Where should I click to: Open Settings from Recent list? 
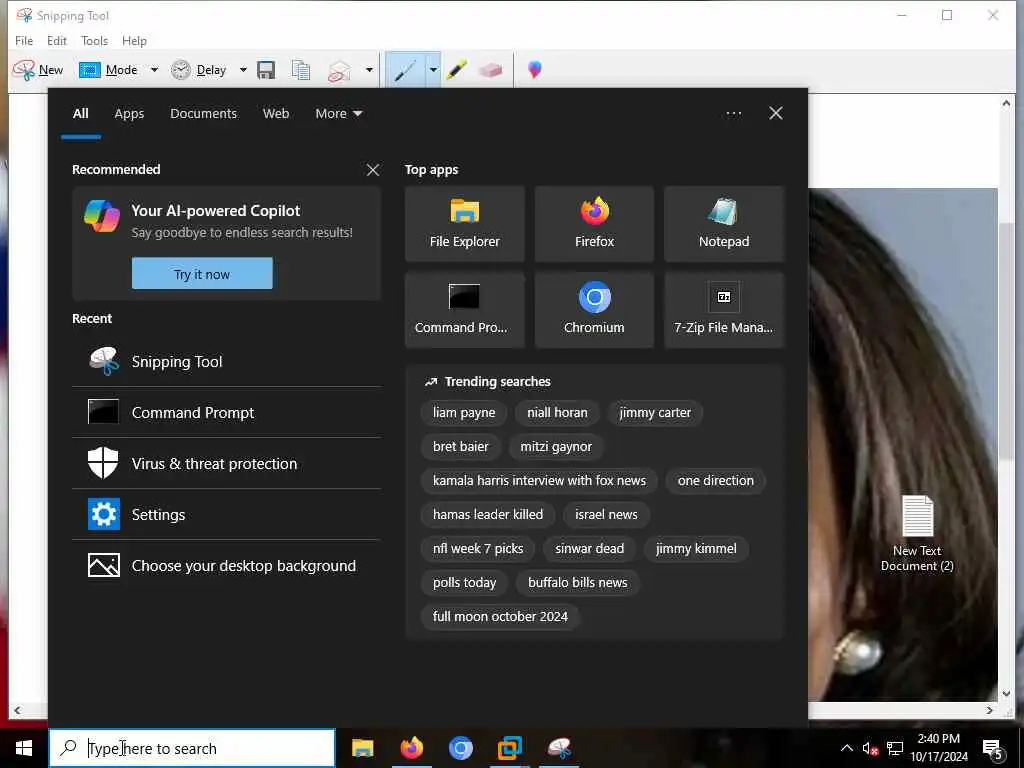click(226, 515)
